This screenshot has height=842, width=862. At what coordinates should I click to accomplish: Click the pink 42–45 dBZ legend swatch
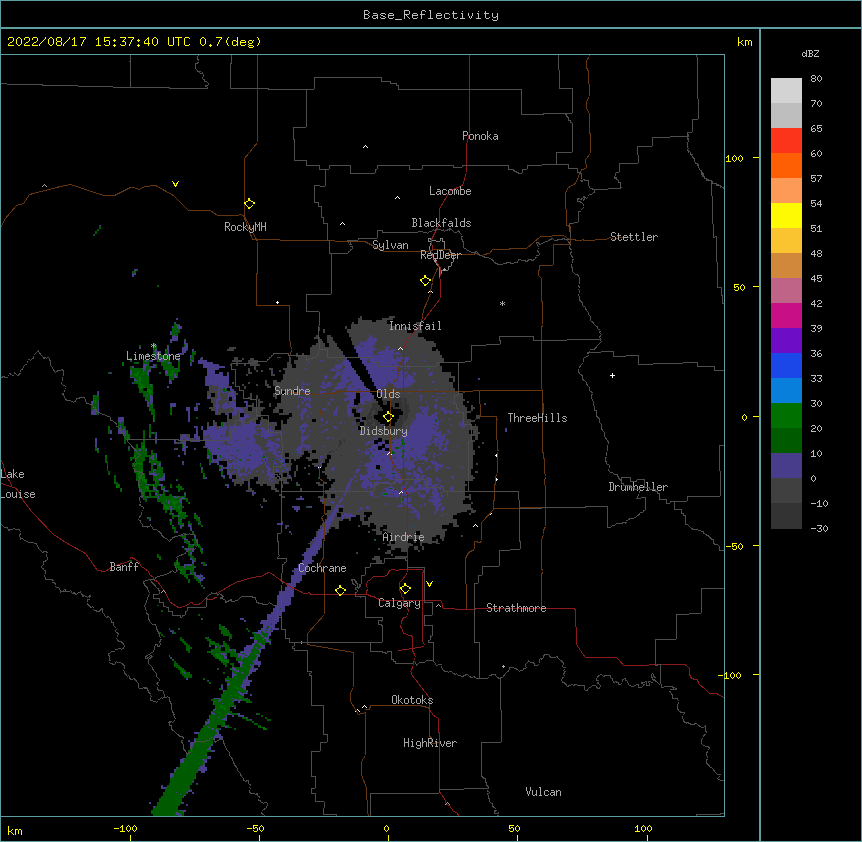[x=786, y=290]
